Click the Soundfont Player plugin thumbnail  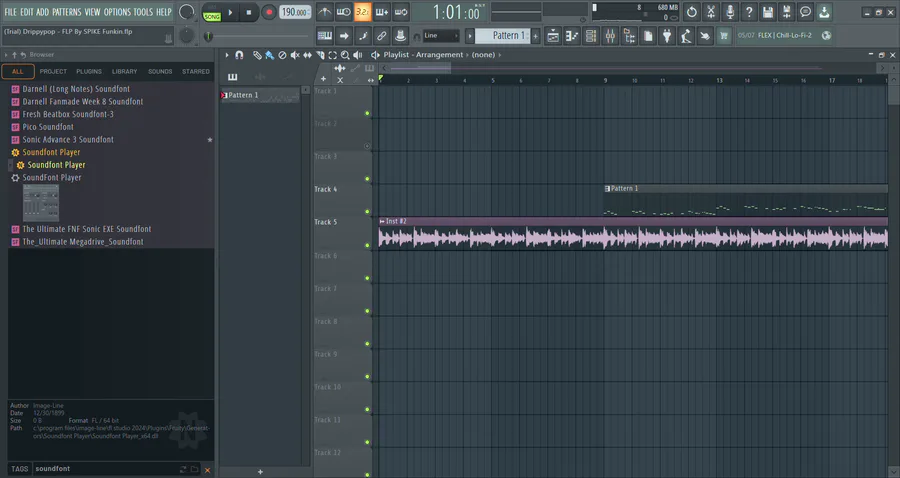pos(41,203)
